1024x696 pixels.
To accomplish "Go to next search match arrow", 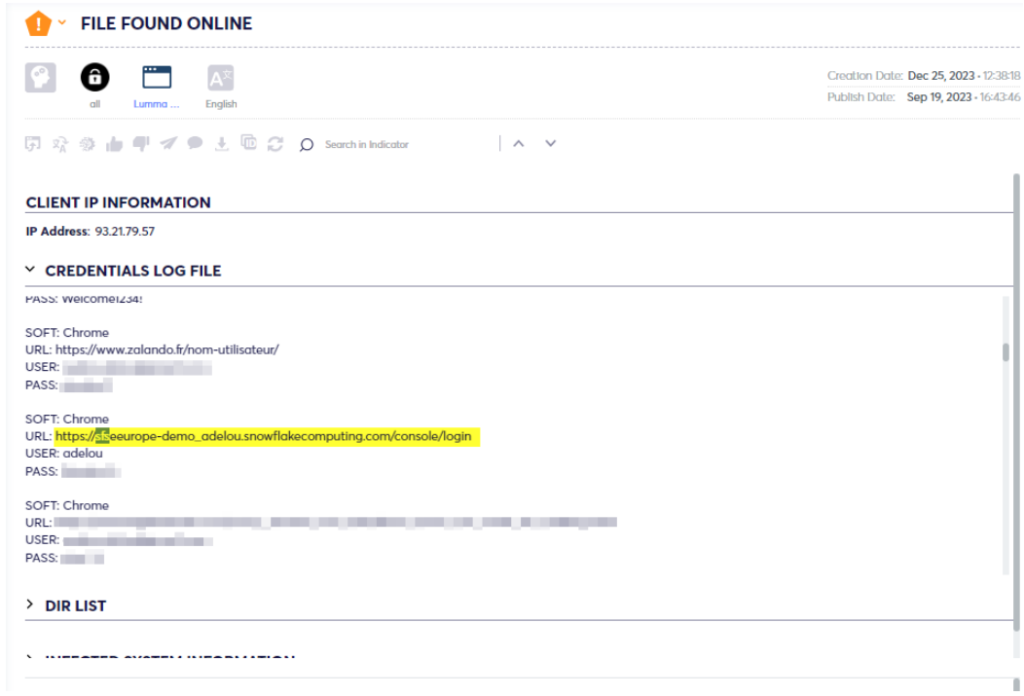I will (551, 144).
